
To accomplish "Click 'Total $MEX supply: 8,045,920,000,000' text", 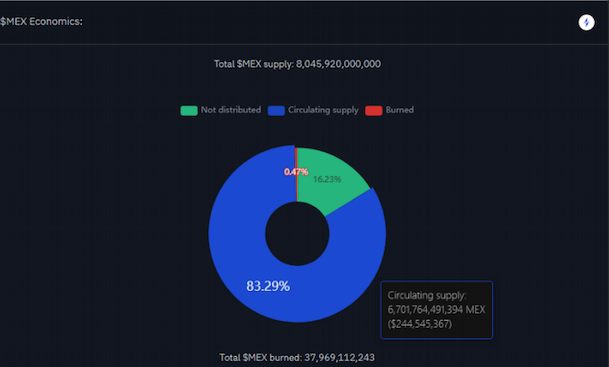I will point(297,64).
